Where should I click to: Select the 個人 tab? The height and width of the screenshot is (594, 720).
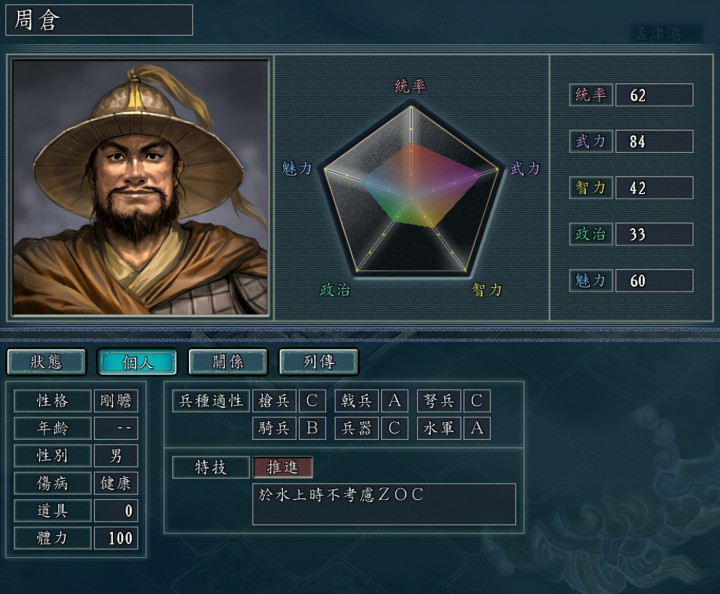point(137,362)
